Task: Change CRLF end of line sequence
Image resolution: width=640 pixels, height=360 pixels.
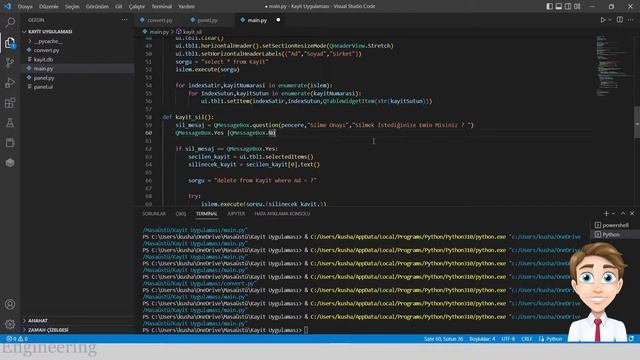Action: pos(527,339)
